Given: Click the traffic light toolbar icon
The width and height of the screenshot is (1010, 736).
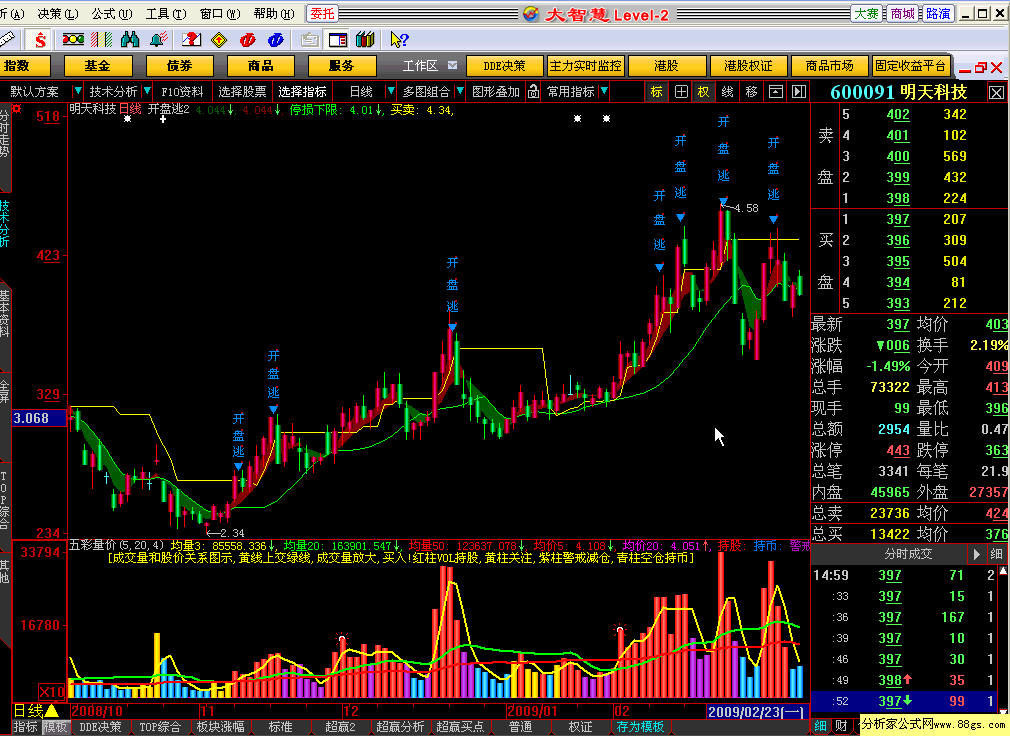Looking at the screenshot, I should (73, 40).
